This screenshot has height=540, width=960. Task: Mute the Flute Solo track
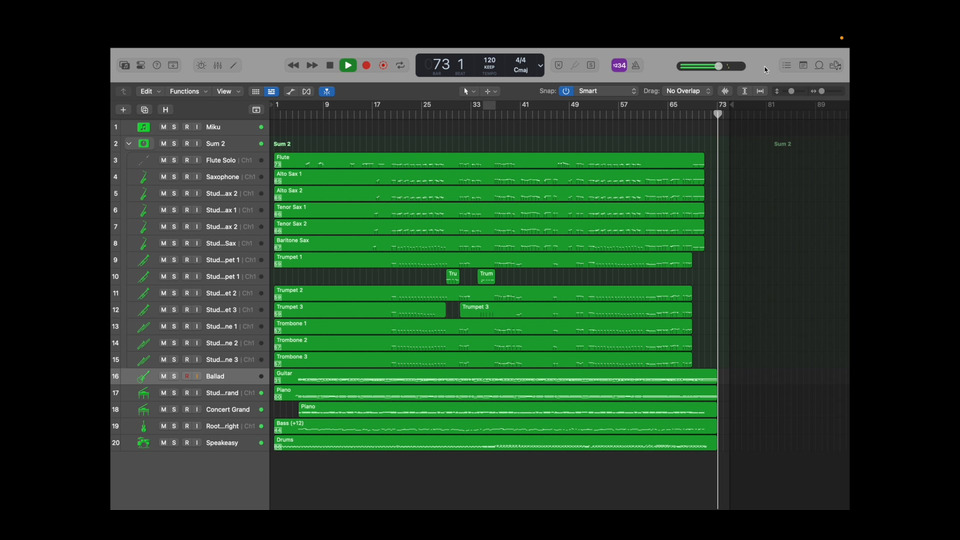(164, 160)
